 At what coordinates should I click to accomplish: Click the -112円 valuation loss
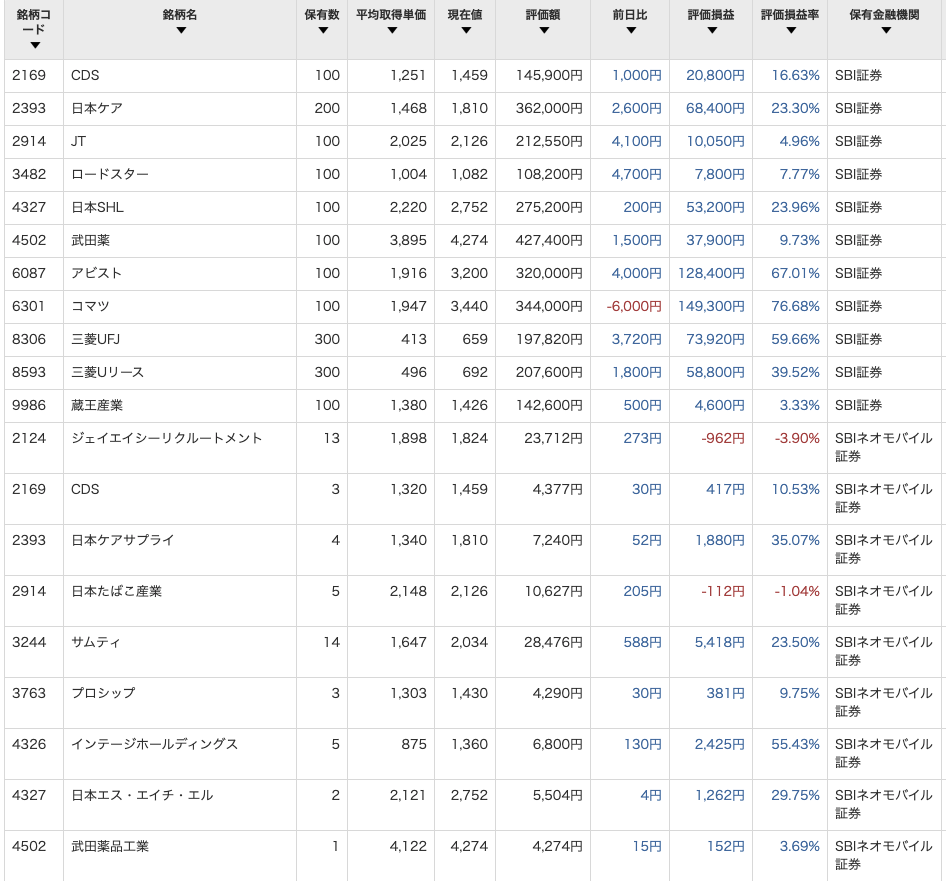point(723,591)
